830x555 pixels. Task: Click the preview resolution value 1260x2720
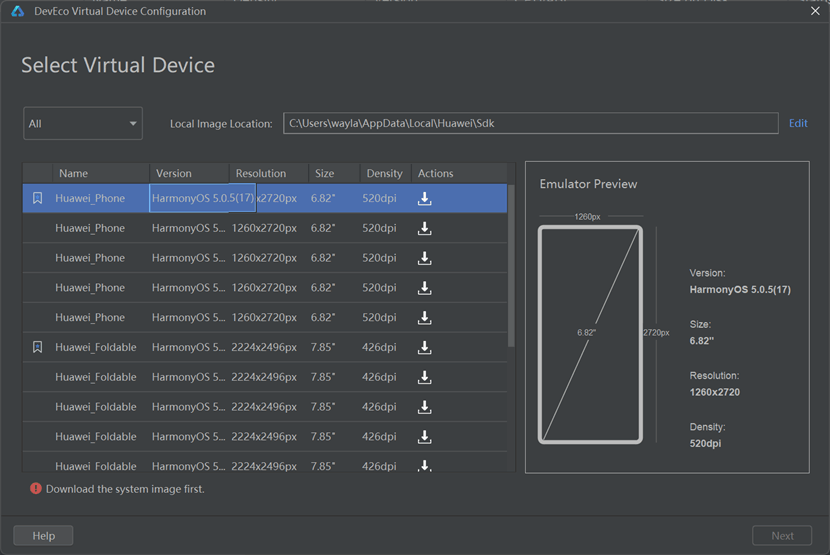point(715,392)
